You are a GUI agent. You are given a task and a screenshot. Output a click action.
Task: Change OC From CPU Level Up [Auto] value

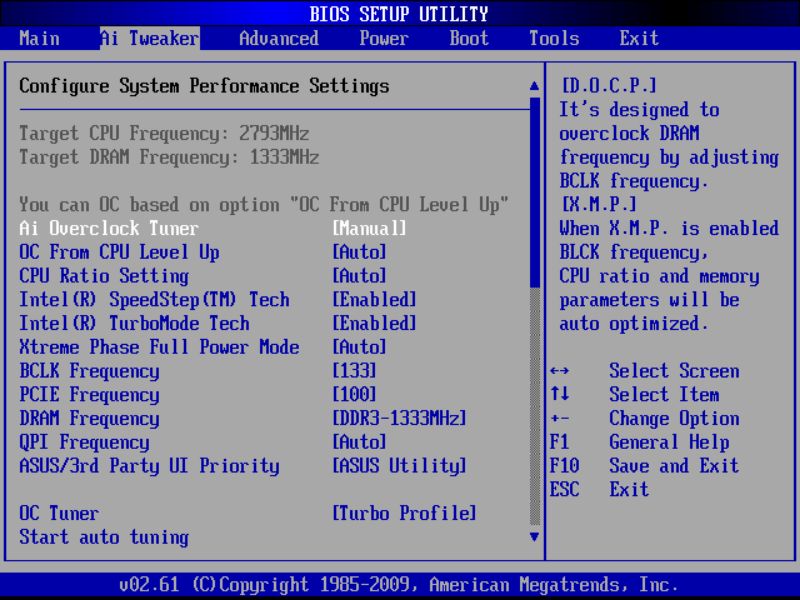[359, 252]
